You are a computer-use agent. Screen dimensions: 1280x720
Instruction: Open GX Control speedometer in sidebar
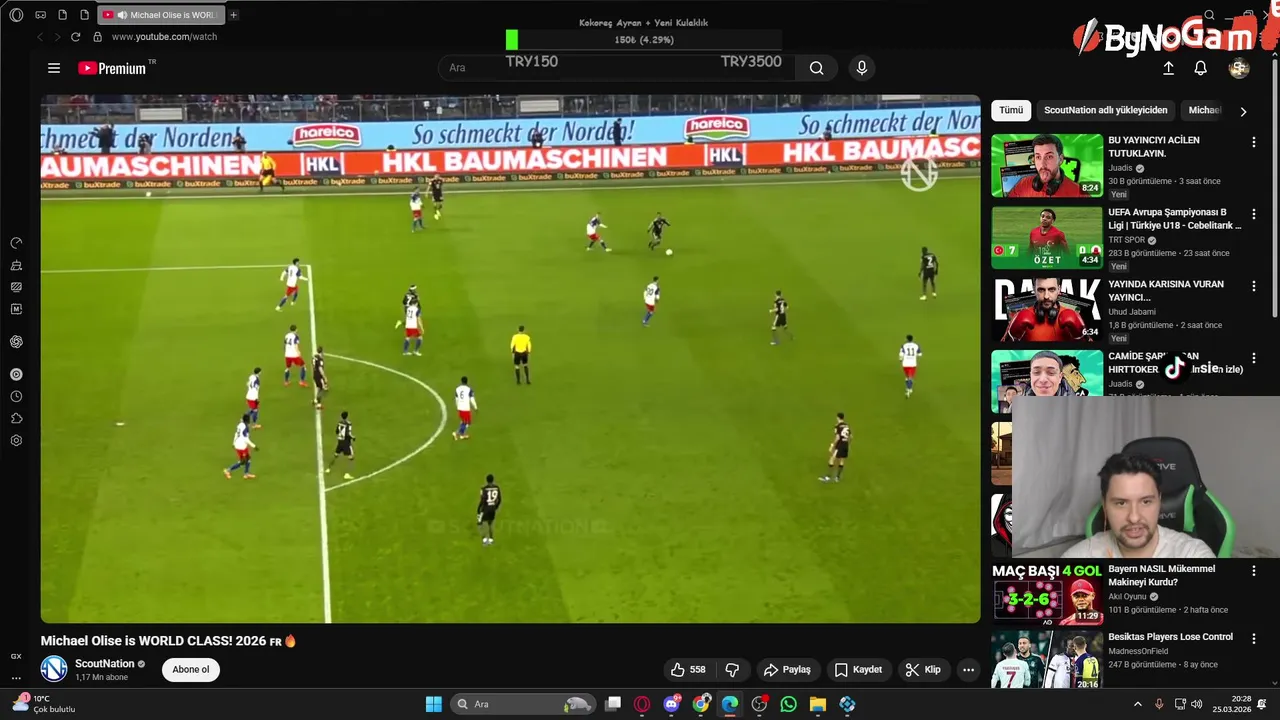[x=16, y=243]
